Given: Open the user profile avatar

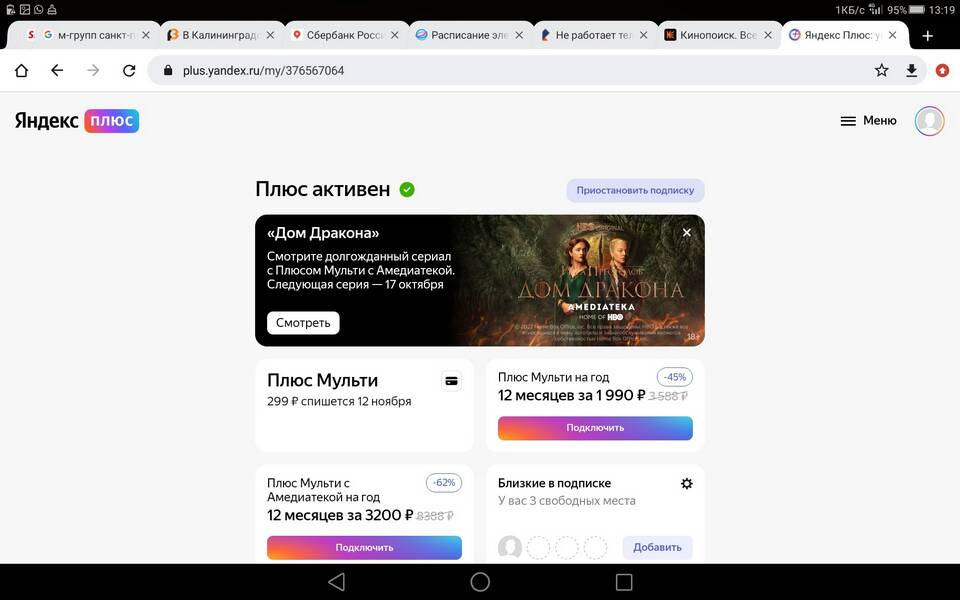Looking at the screenshot, I should click(x=929, y=121).
